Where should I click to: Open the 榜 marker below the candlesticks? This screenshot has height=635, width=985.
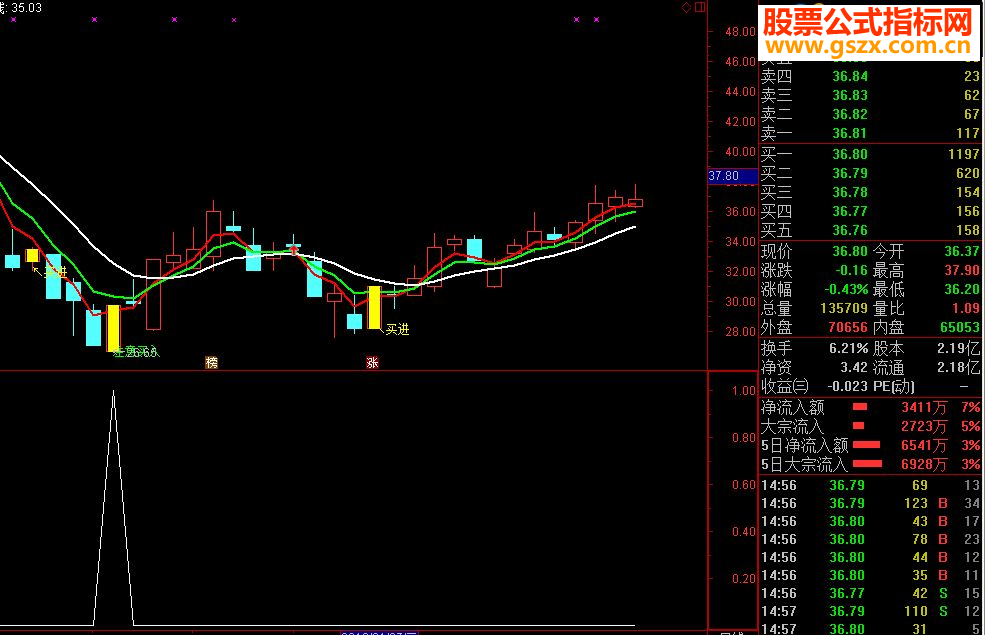click(212, 362)
